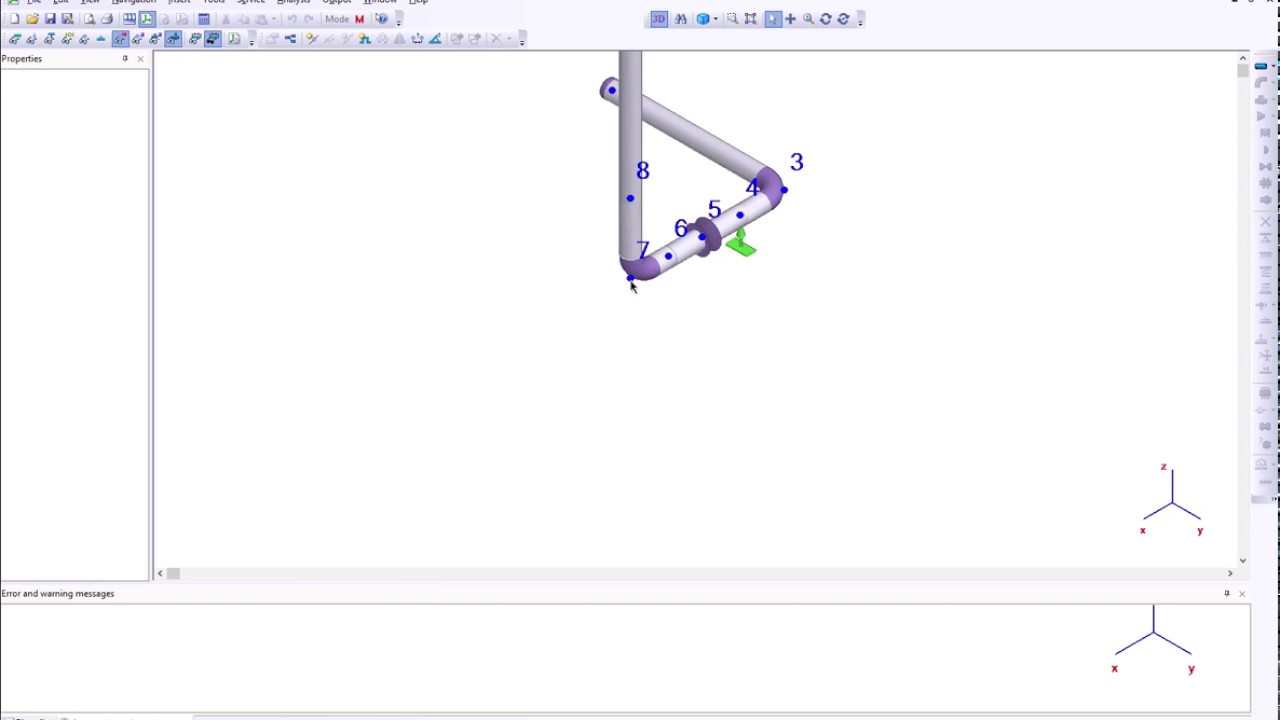Click the ruler measure icon in second toolbar
This screenshot has width=1280, height=720.
pyautogui.click(x=435, y=39)
